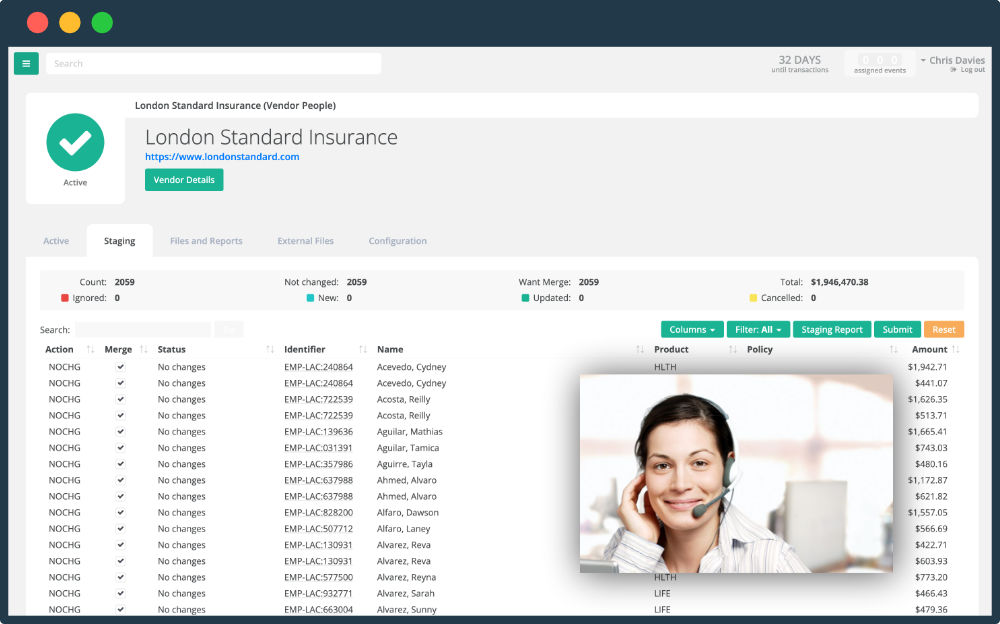Sort table by Merge column arrows
This screenshot has height=624, width=1000.
click(143, 350)
